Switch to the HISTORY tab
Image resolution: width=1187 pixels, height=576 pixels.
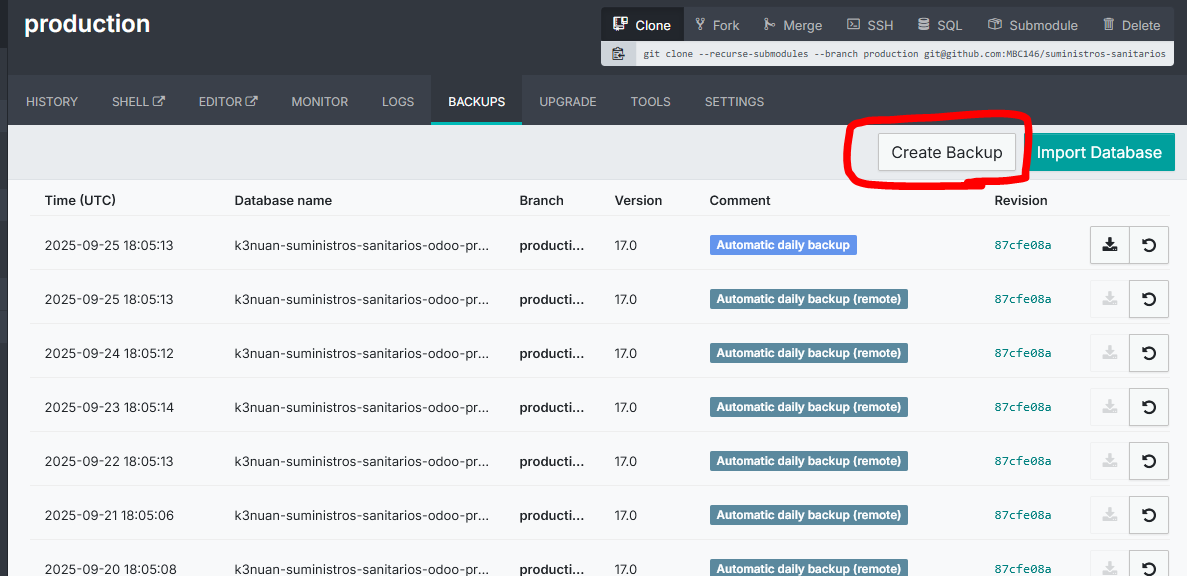pyautogui.click(x=52, y=102)
